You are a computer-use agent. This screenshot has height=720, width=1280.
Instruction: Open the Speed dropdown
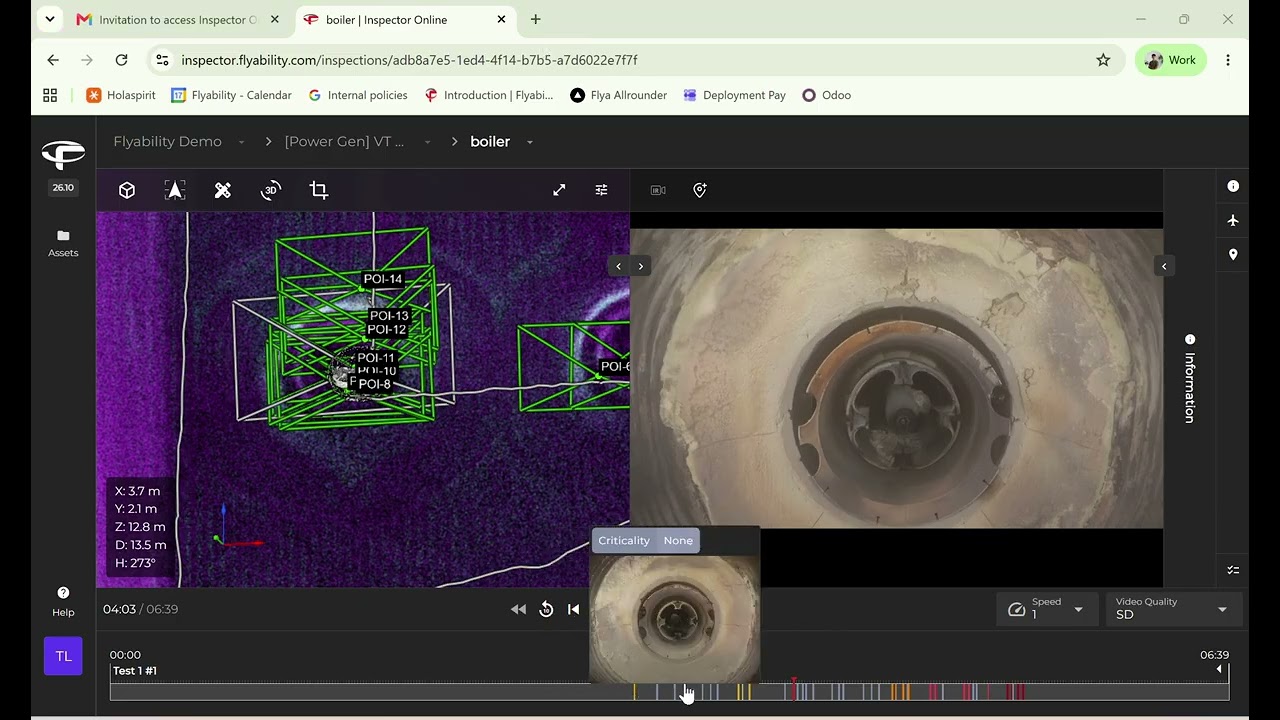(x=1046, y=609)
